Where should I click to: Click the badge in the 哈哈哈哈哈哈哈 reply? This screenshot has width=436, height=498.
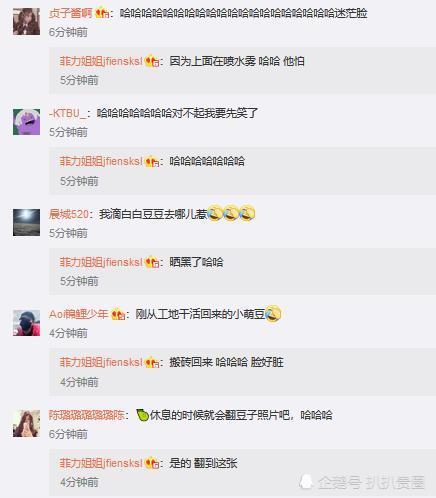pyautogui.click(x=152, y=162)
